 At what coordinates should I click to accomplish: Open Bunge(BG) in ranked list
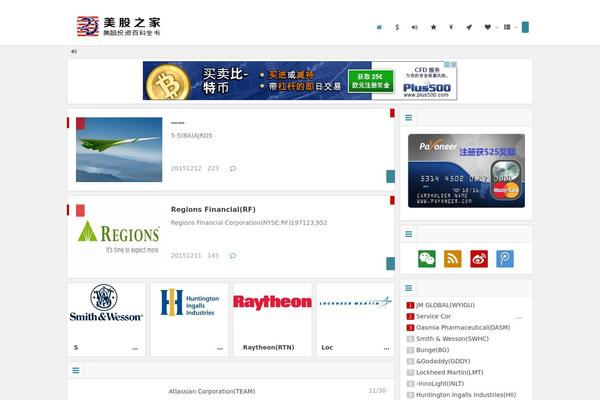coord(432,349)
